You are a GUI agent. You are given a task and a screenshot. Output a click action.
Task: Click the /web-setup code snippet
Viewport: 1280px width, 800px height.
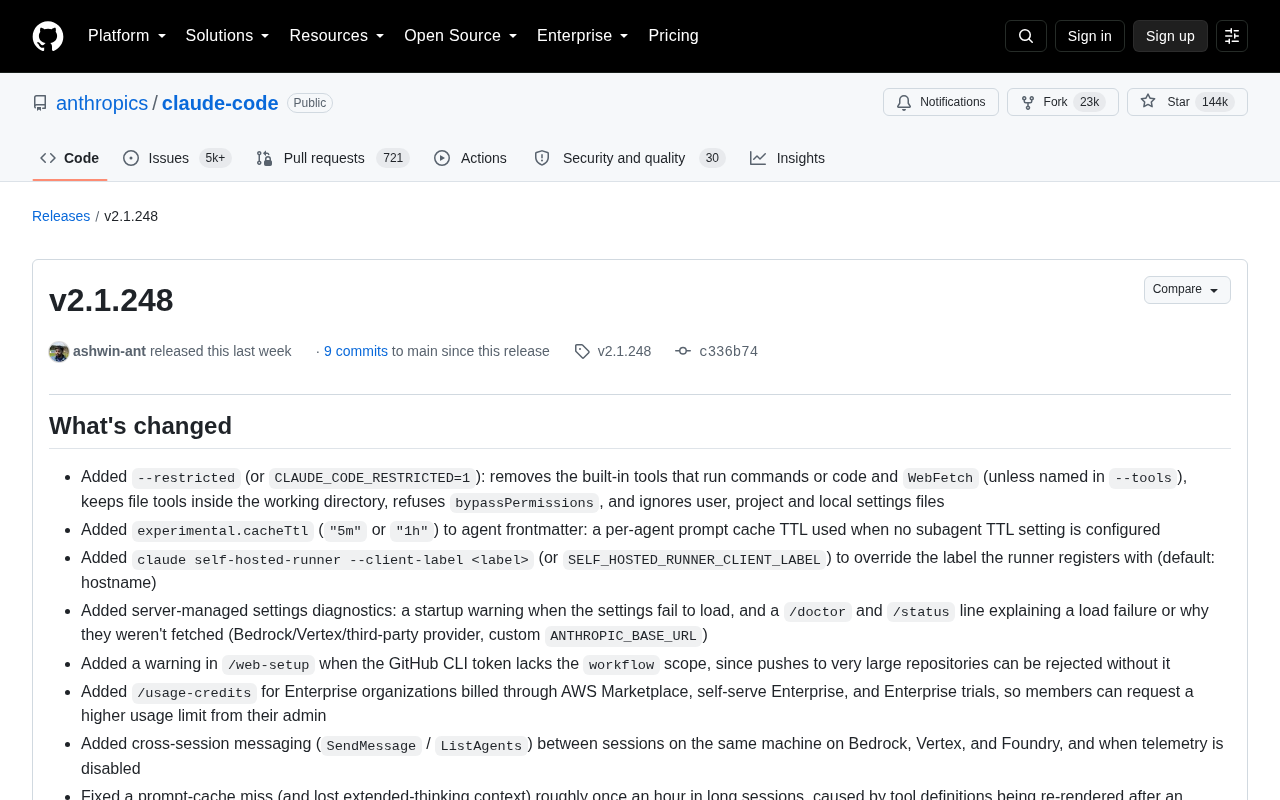pos(269,665)
